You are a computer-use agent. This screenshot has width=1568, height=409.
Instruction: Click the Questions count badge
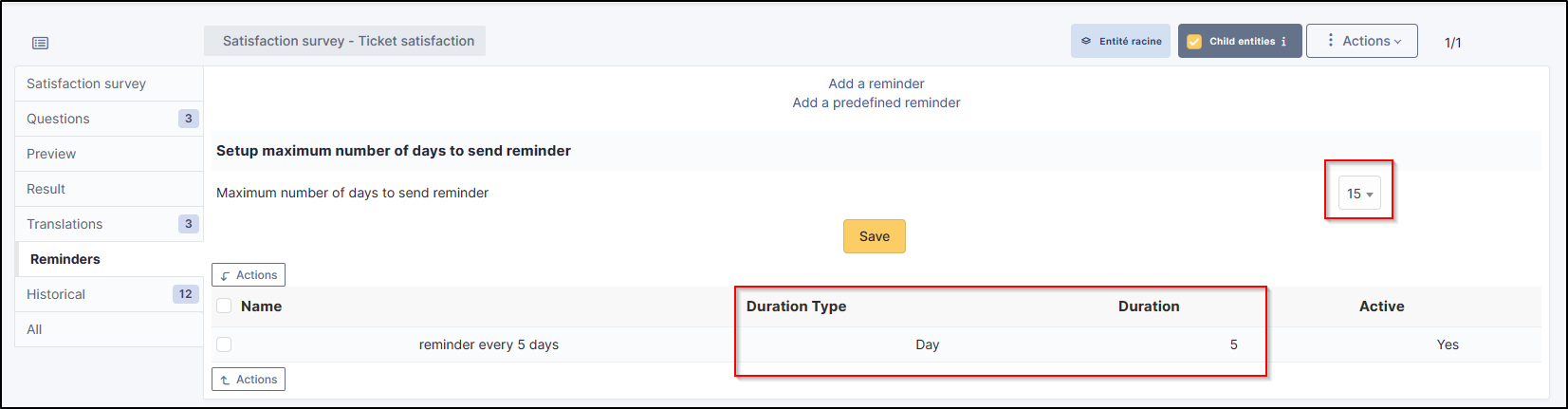[188, 119]
